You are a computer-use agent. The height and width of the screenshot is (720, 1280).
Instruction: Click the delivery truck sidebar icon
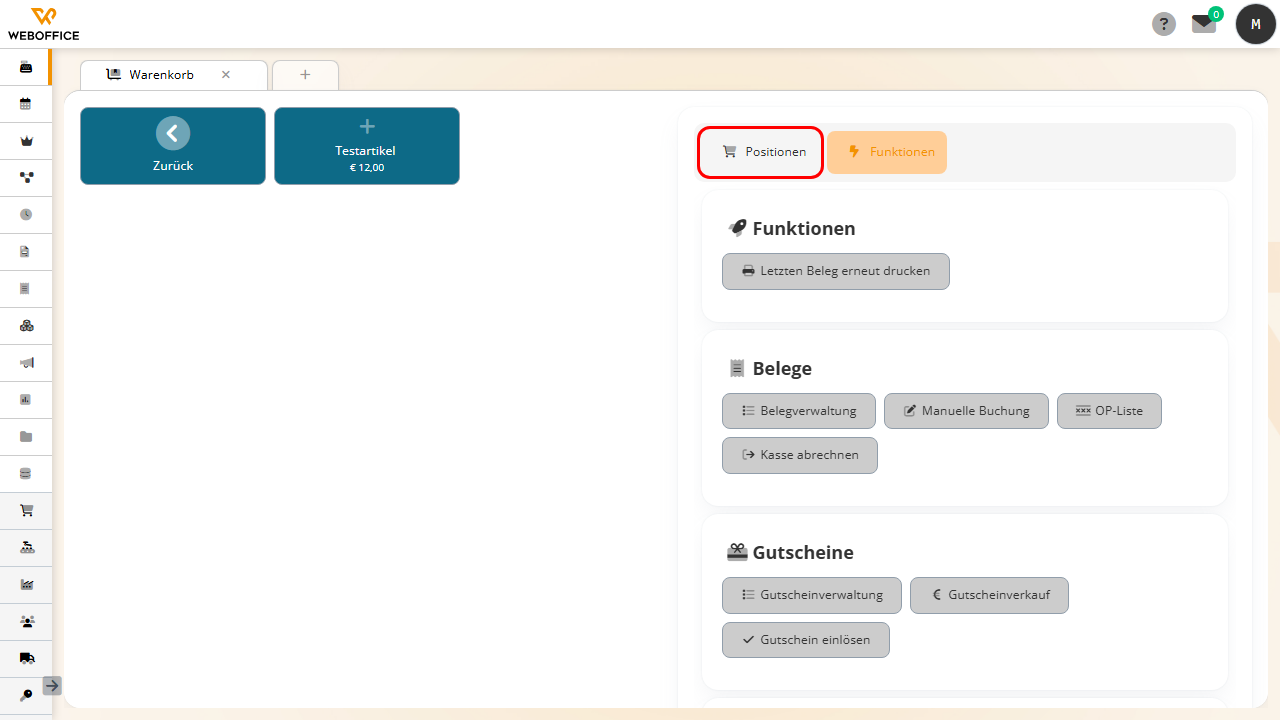pos(26,658)
